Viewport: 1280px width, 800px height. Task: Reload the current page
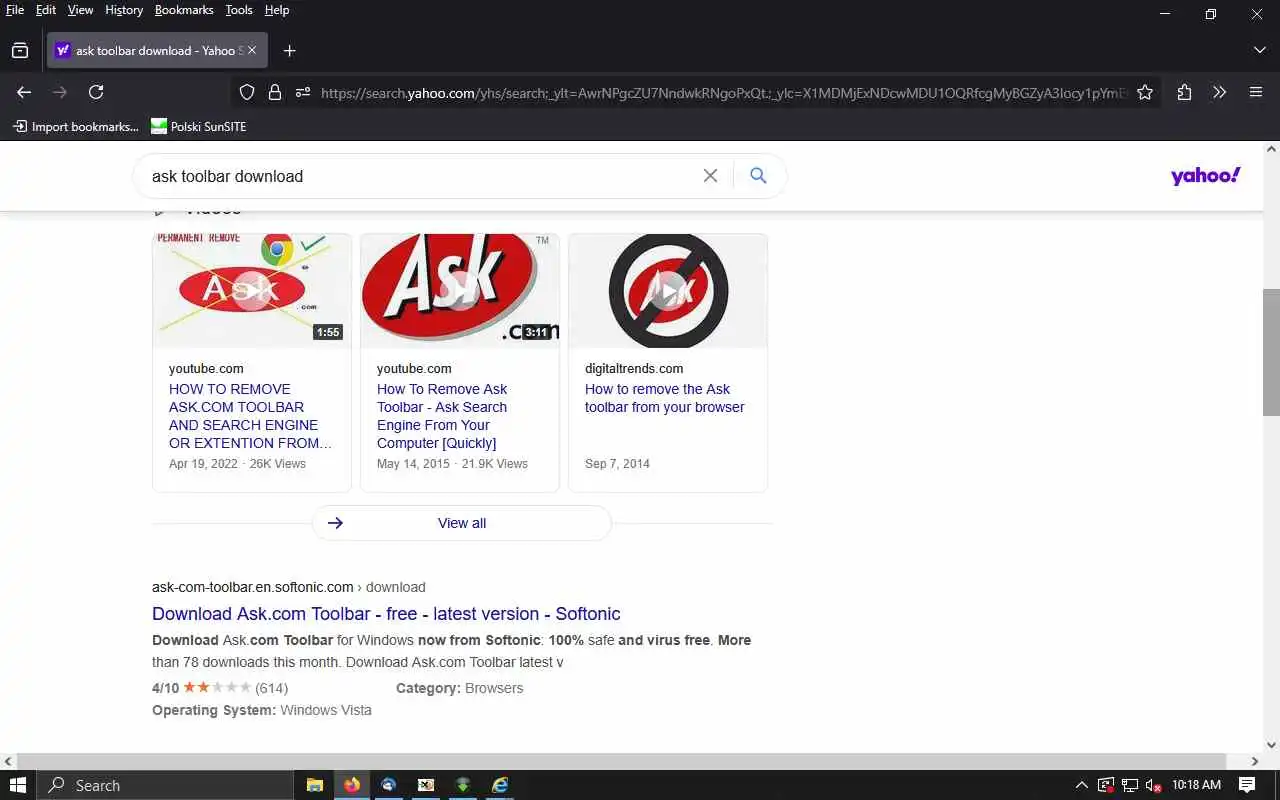pos(96,92)
